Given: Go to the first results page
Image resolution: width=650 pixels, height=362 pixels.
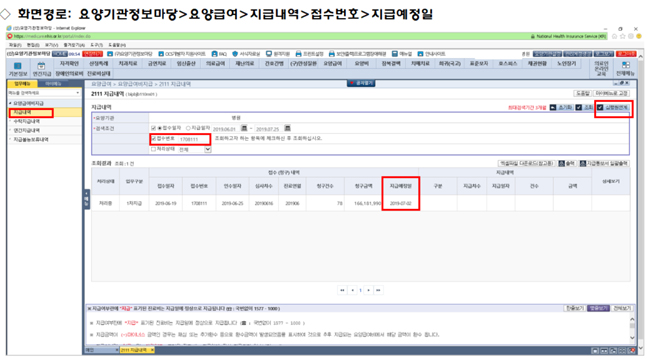Looking at the screenshot, I should click(342, 290).
